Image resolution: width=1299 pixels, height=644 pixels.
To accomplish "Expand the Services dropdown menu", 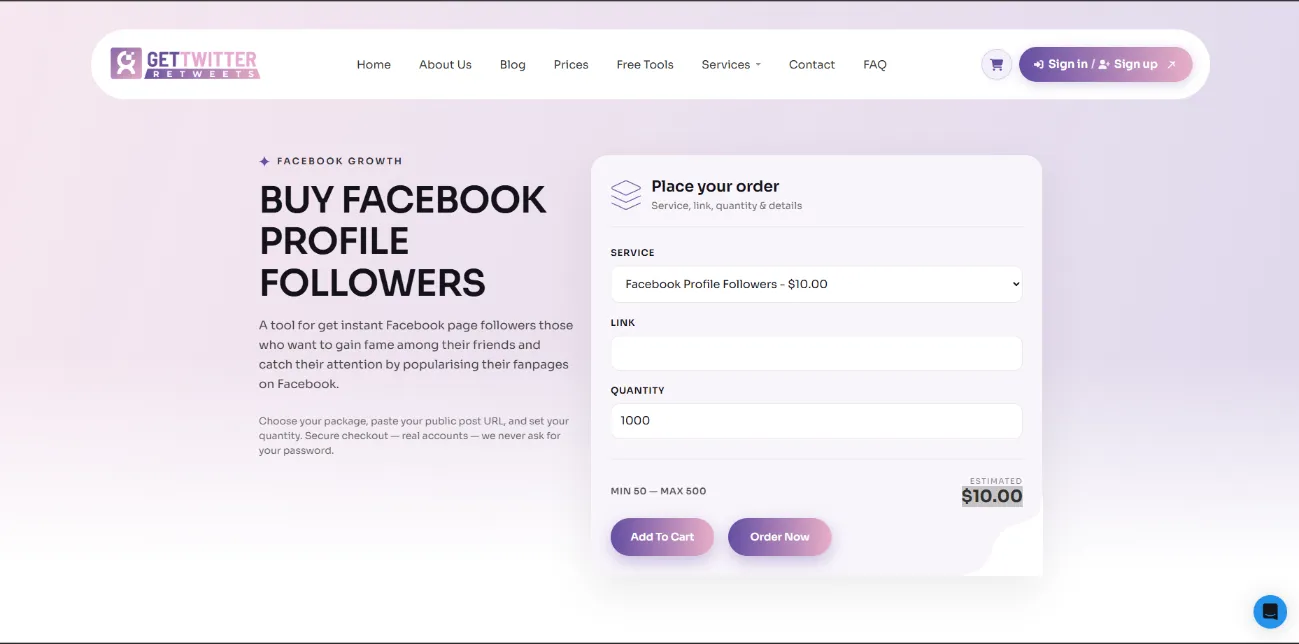I will pyautogui.click(x=731, y=64).
